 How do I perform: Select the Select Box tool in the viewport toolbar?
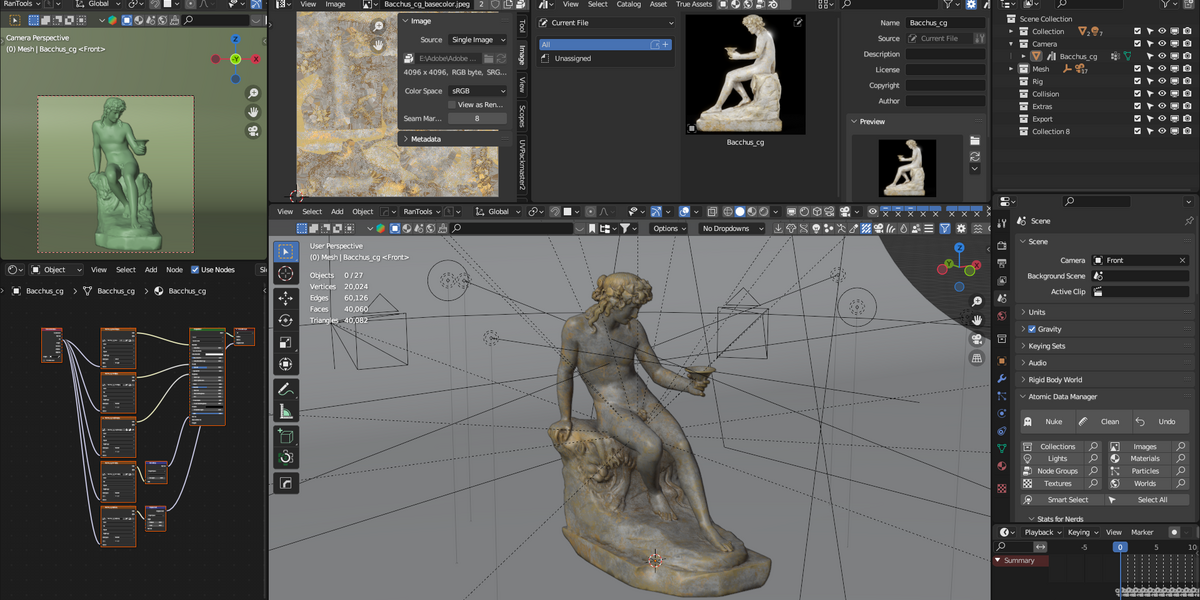(285, 252)
